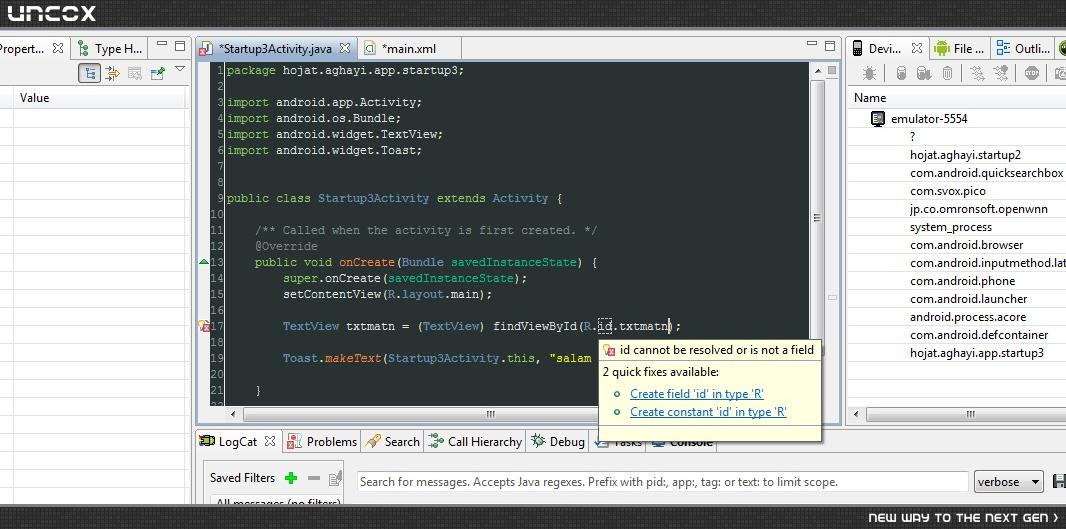This screenshot has width=1066, height=529.
Task: Toggle Show Advanced Properties icon
Action: pos(113,73)
